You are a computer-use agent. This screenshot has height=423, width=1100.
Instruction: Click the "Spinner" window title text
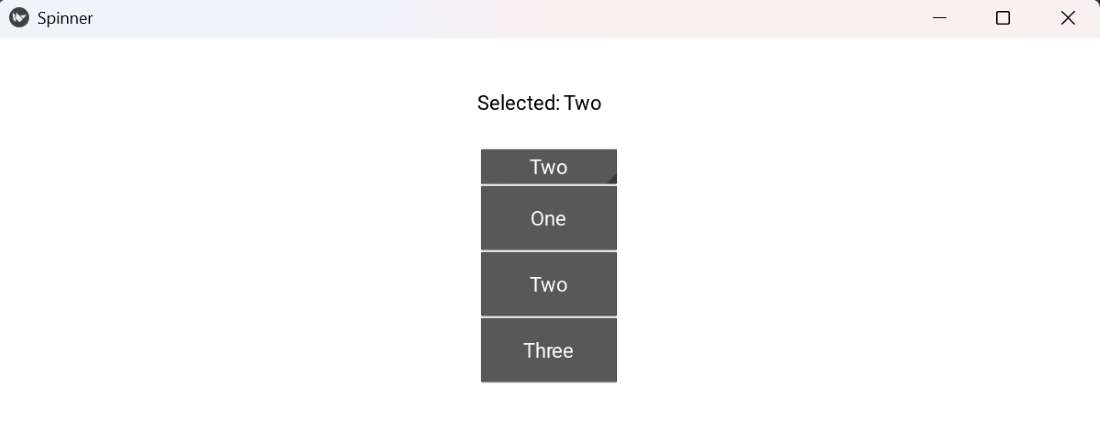coord(65,18)
